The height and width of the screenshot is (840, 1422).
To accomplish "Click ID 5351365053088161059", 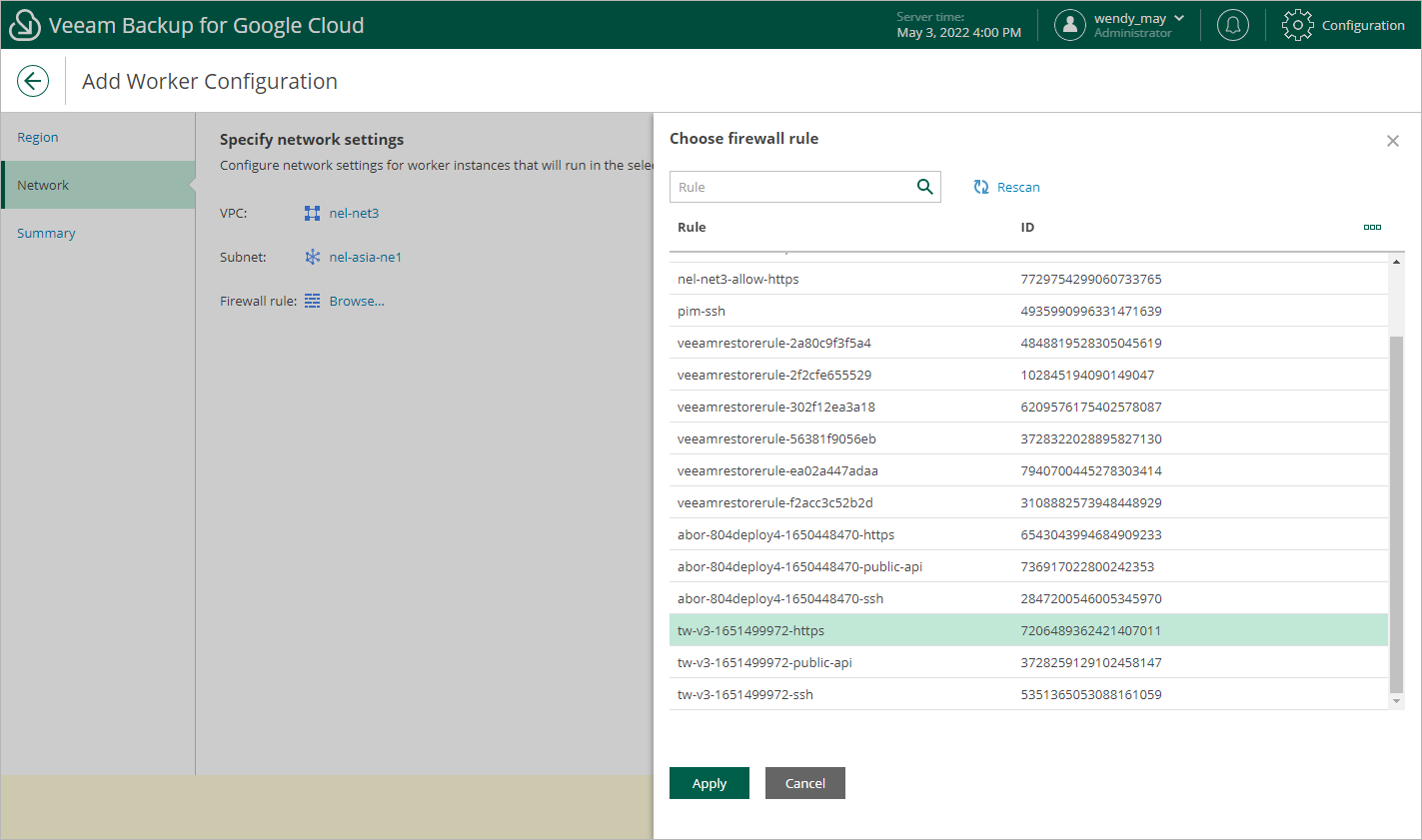I will [x=1091, y=694].
